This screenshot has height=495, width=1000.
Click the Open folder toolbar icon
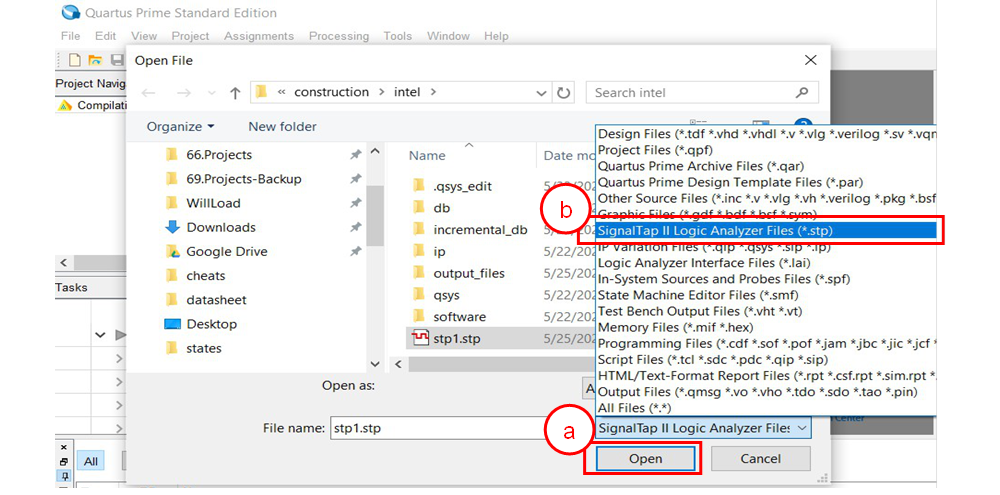point(95,60)
